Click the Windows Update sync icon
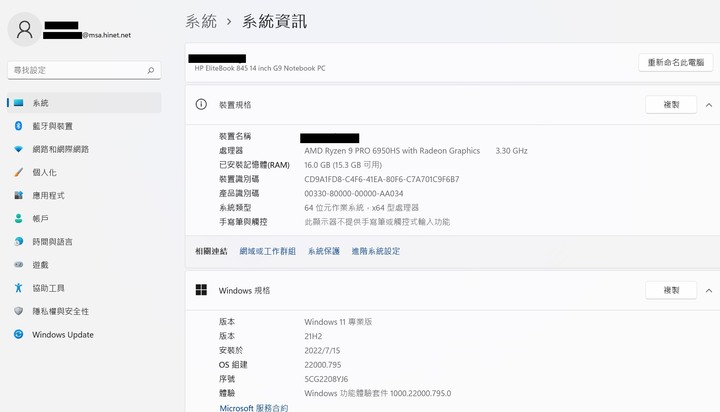 [18, 334]
